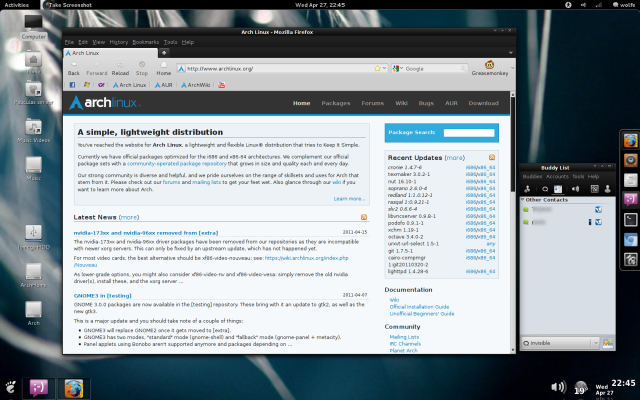
Task: Switch to Firefox in bottom taskbar
Action: 73,388
